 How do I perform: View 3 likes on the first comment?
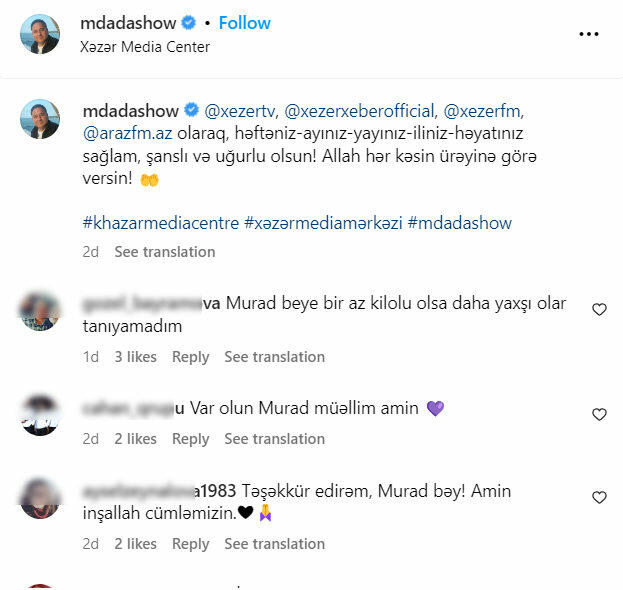click(x=135, y=357)
